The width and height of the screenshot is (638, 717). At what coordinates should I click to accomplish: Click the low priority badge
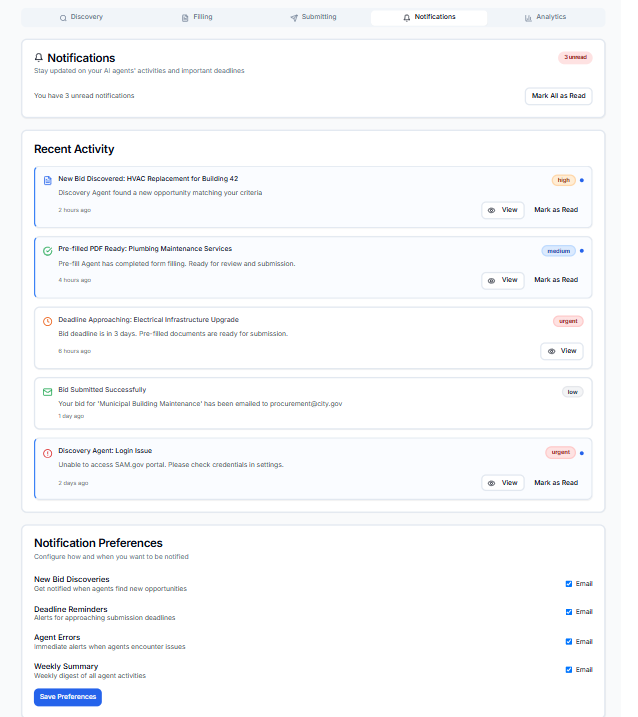click(x=573, y=392)
